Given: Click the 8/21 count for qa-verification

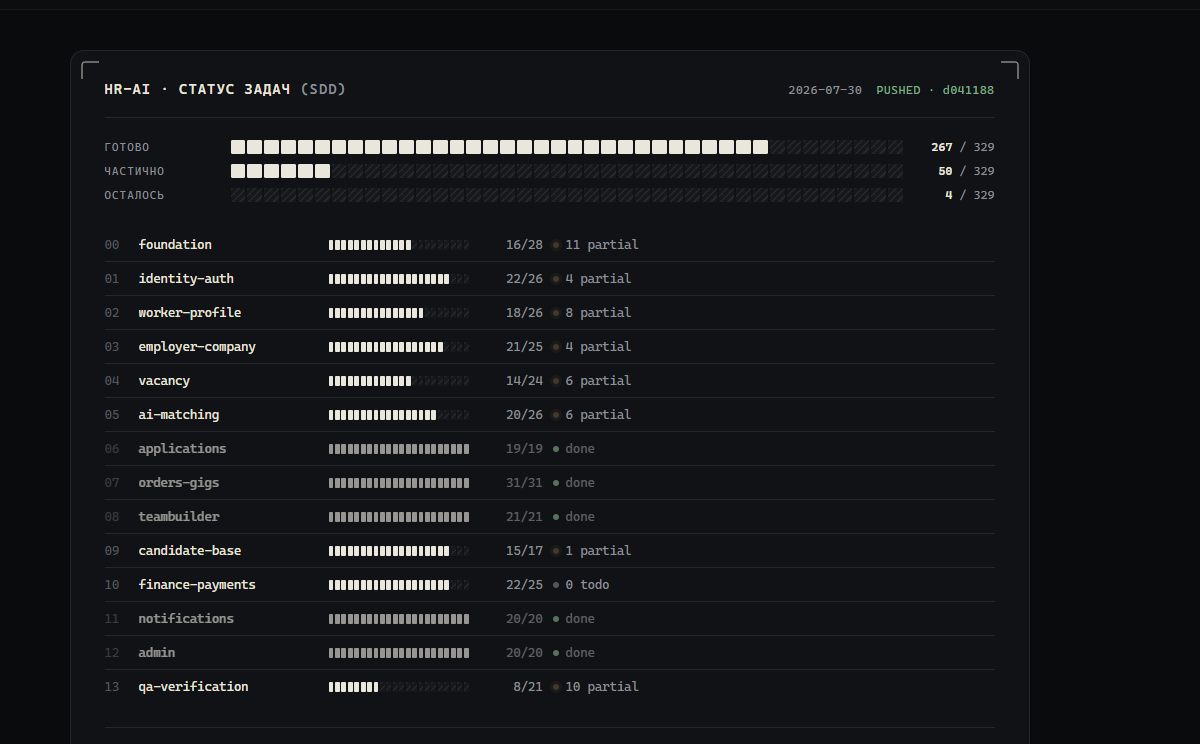Looking at the screenshot, I should (528, 687).
